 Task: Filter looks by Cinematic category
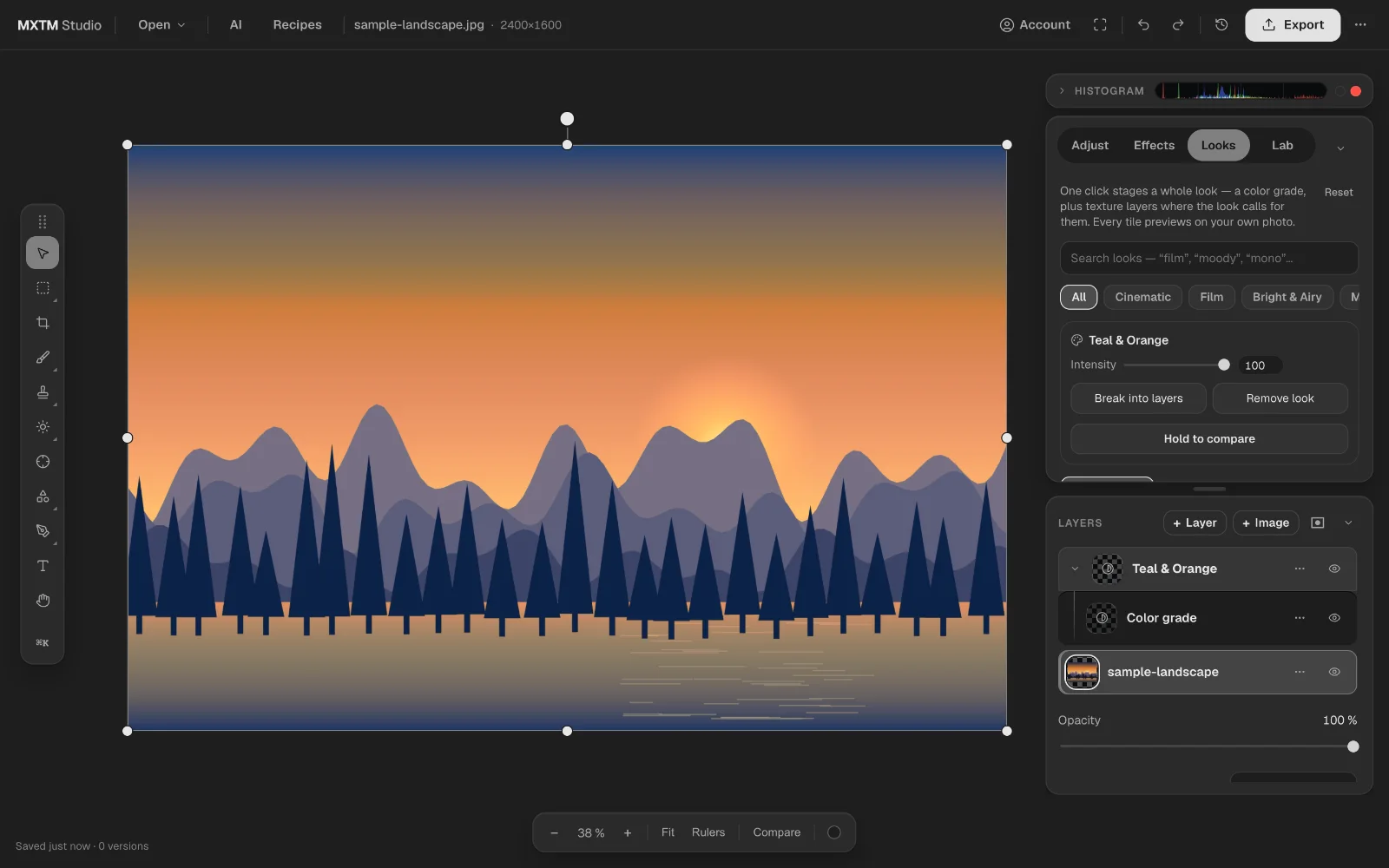[x=1142, y=297]
